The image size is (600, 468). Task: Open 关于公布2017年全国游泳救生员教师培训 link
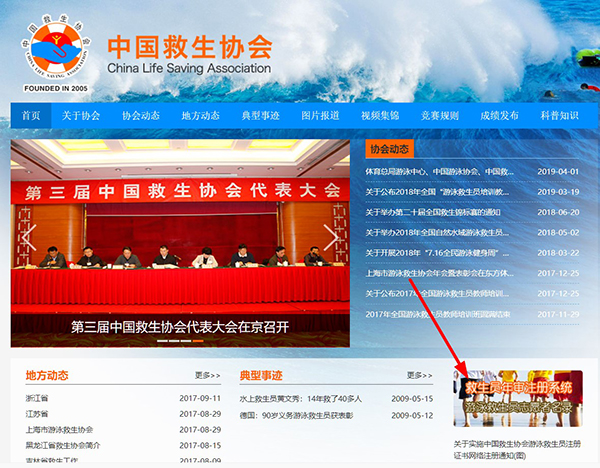click(x=437, y=294)
